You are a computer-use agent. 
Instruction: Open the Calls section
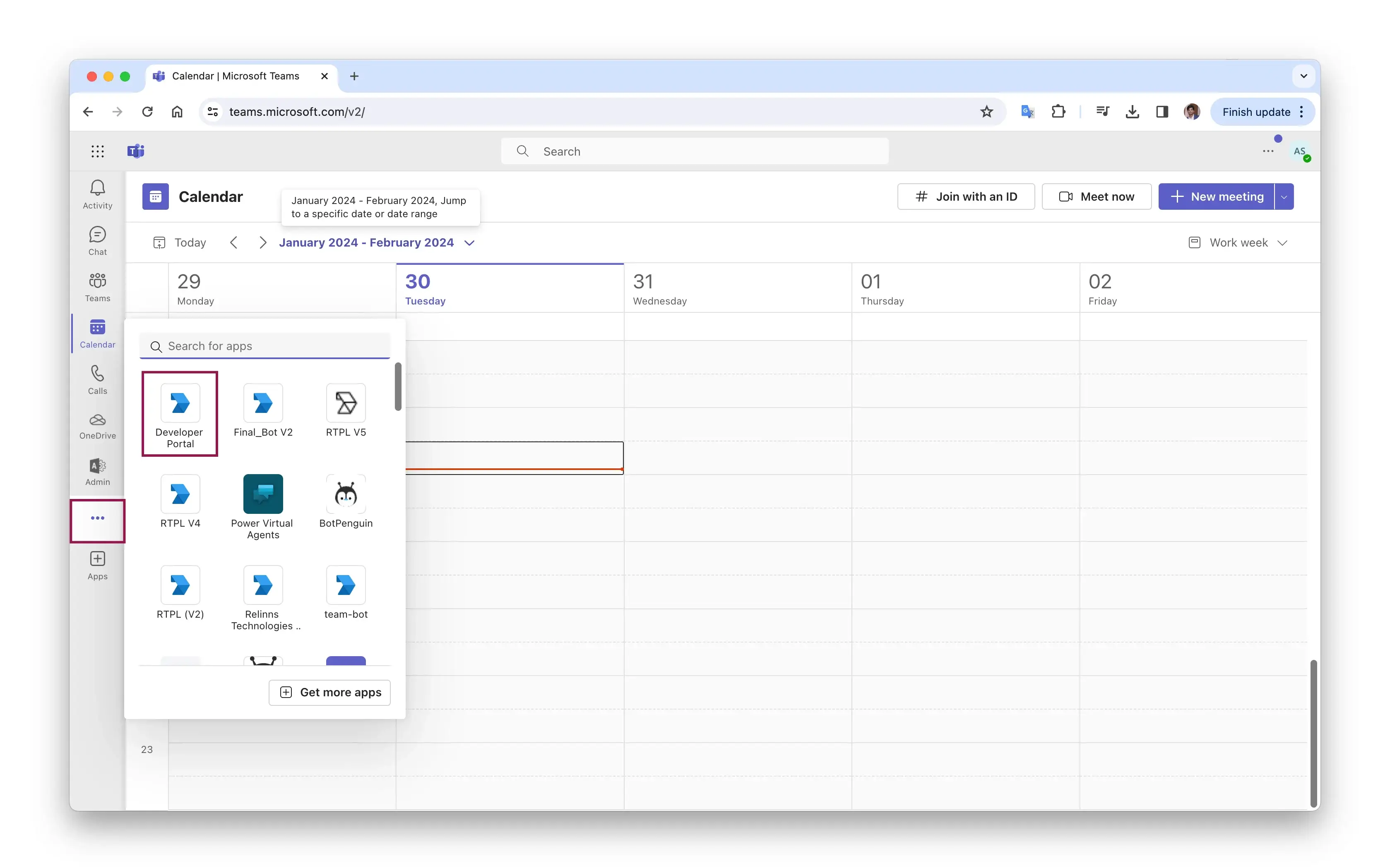coord(97,379)
